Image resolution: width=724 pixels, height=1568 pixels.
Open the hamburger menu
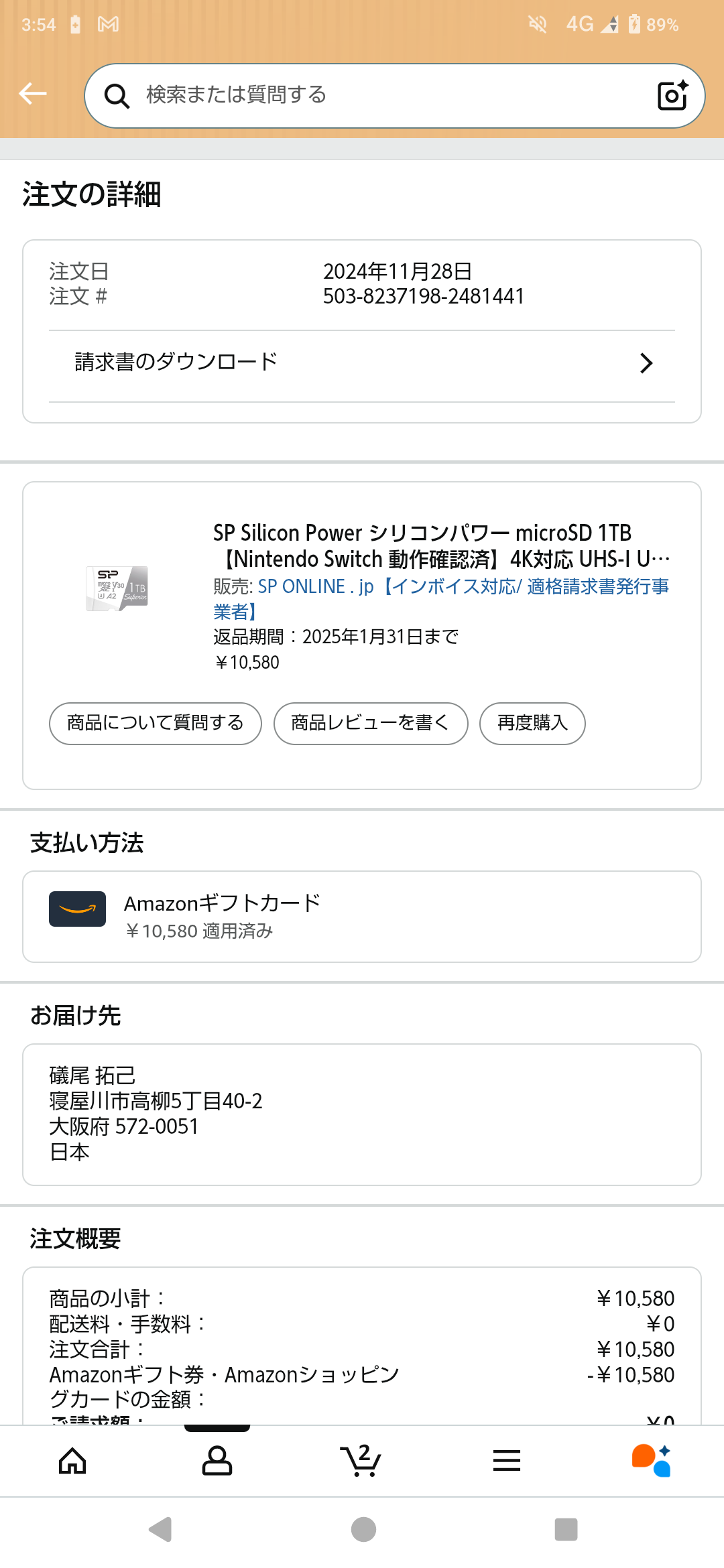point(507,1461)
